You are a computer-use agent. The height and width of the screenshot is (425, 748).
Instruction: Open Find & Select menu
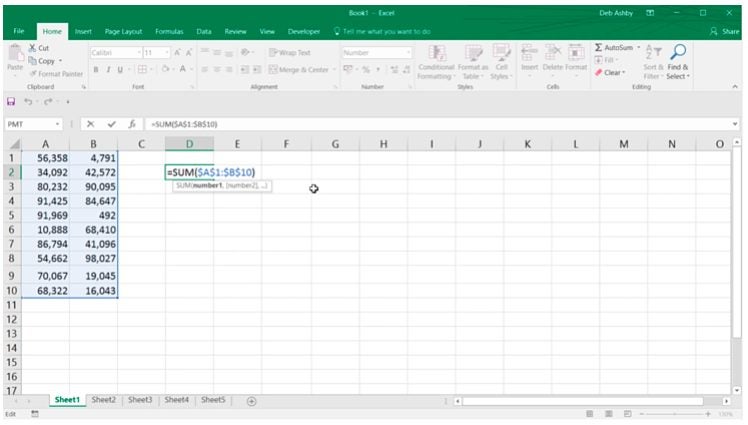pyautogui.click(x=677, y=62)
